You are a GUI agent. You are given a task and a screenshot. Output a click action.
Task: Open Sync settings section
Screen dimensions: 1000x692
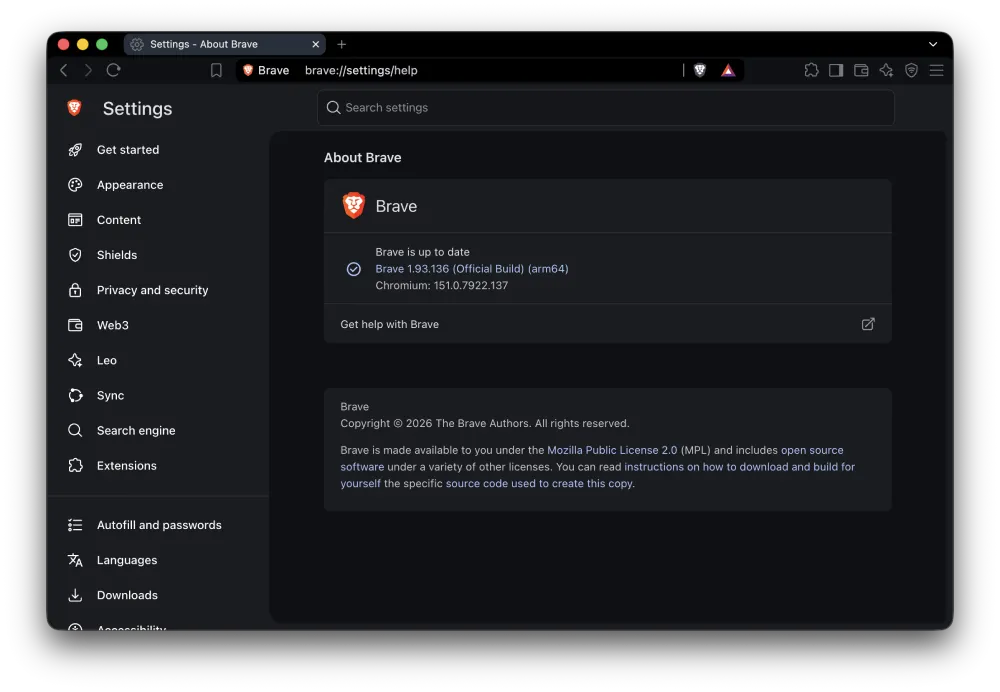click(x=110, y=395)
